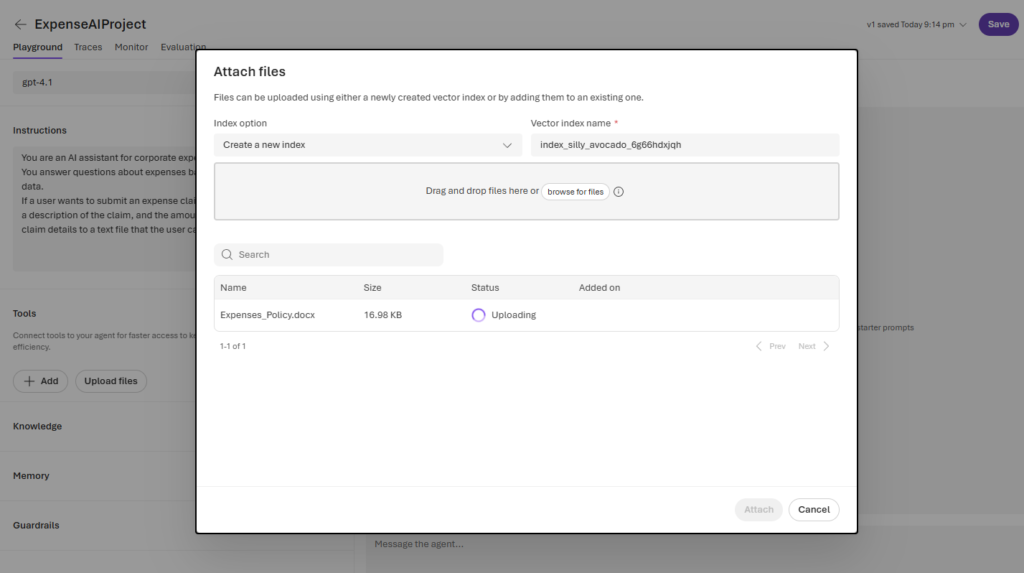This screenshot has width=1024, height=573.
Task: Open the gpt-4.1 model selector
Action: click(x=100, y=82)
